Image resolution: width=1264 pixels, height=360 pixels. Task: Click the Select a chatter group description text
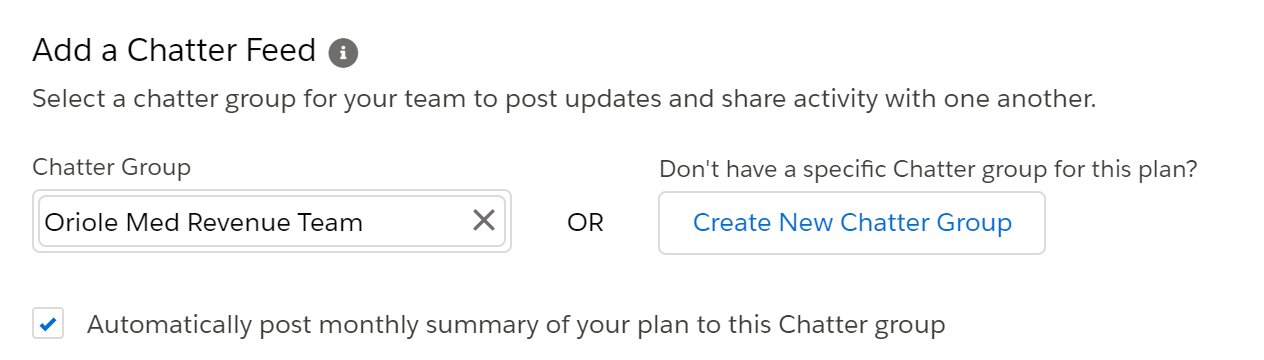click(x=564, y=100)
